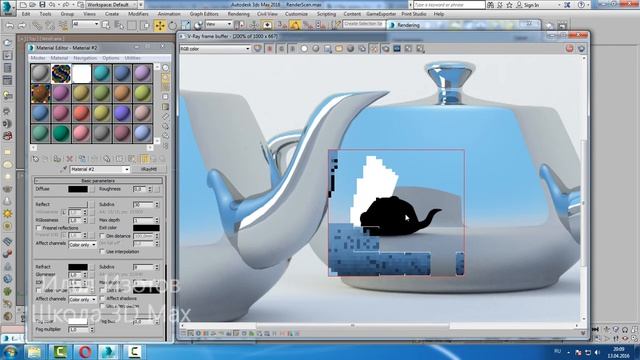Click the VRayMtl material type button
Image resolution: width=640 pixels, height=360 pixels.
coord(149,169)
